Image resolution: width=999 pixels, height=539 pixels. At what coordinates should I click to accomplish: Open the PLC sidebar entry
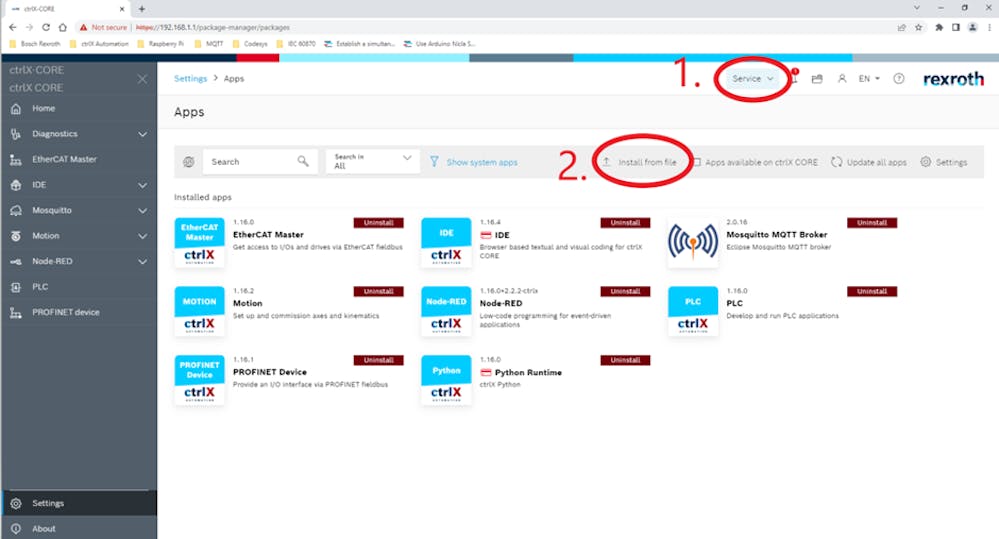[x=78, y=287]
